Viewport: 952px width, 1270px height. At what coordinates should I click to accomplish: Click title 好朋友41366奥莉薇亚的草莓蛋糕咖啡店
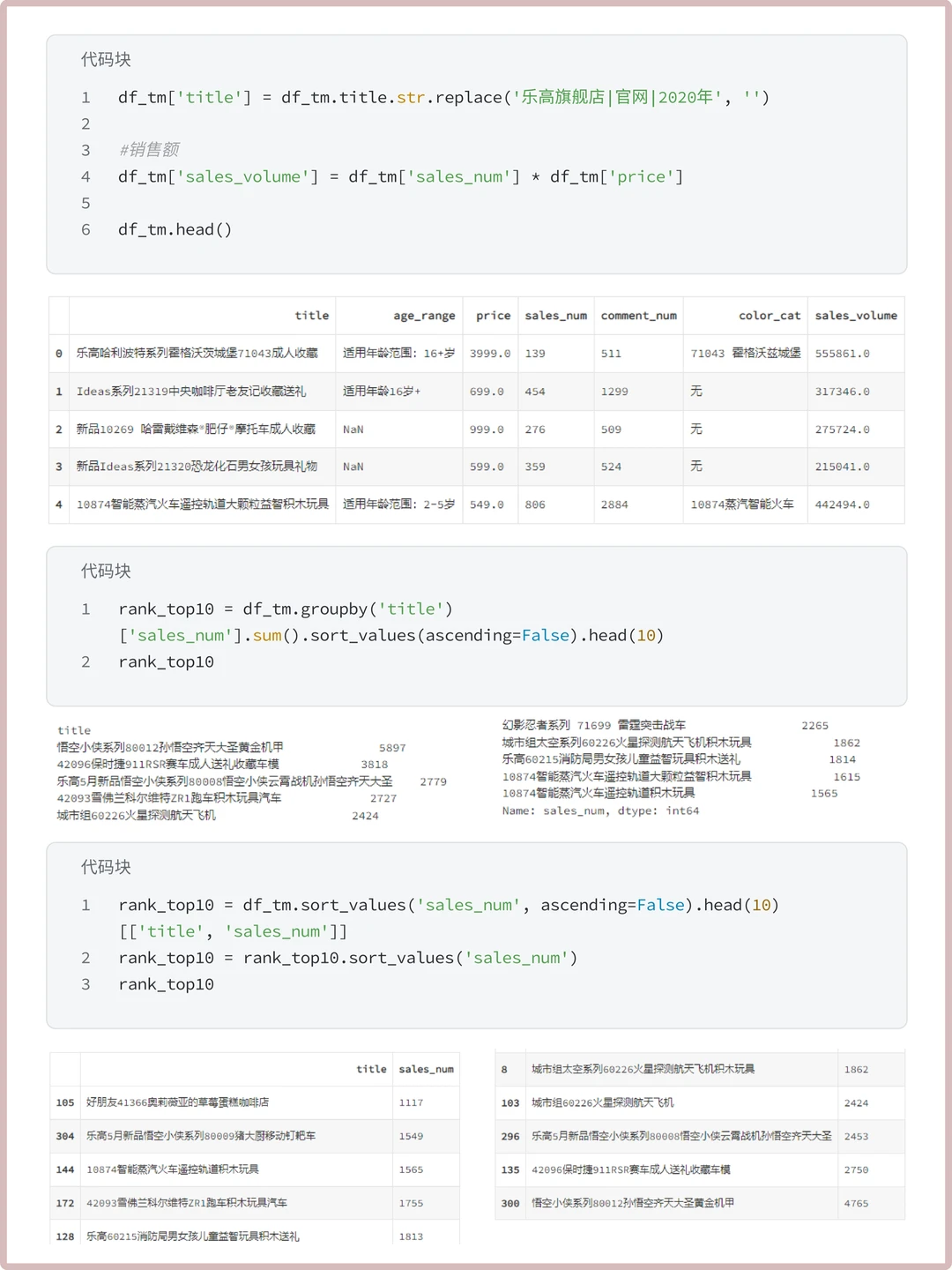(x=177, y=1102)
